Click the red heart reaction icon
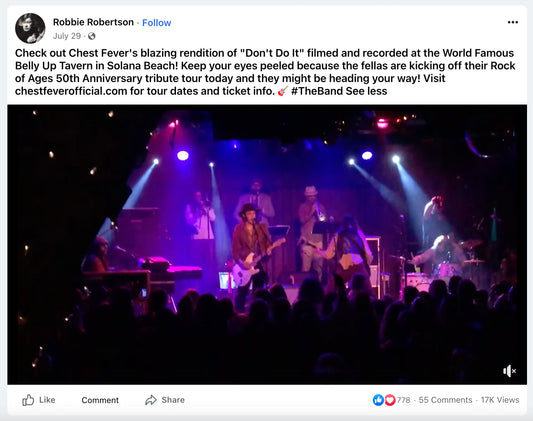533x421 pixels. point(390,400)
